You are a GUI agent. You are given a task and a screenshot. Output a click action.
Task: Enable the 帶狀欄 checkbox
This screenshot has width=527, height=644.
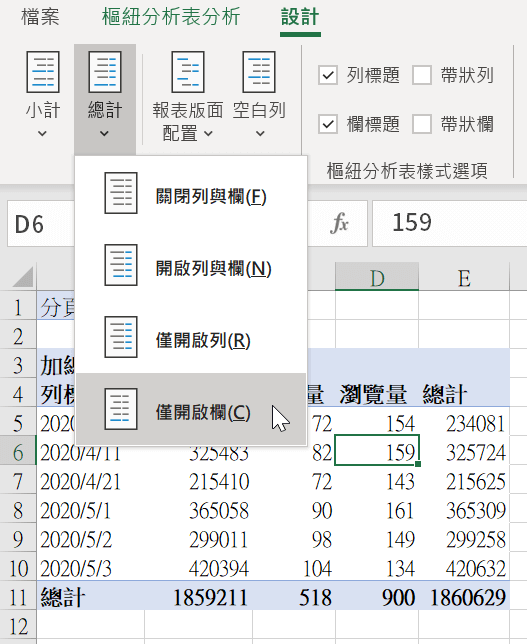422,124
